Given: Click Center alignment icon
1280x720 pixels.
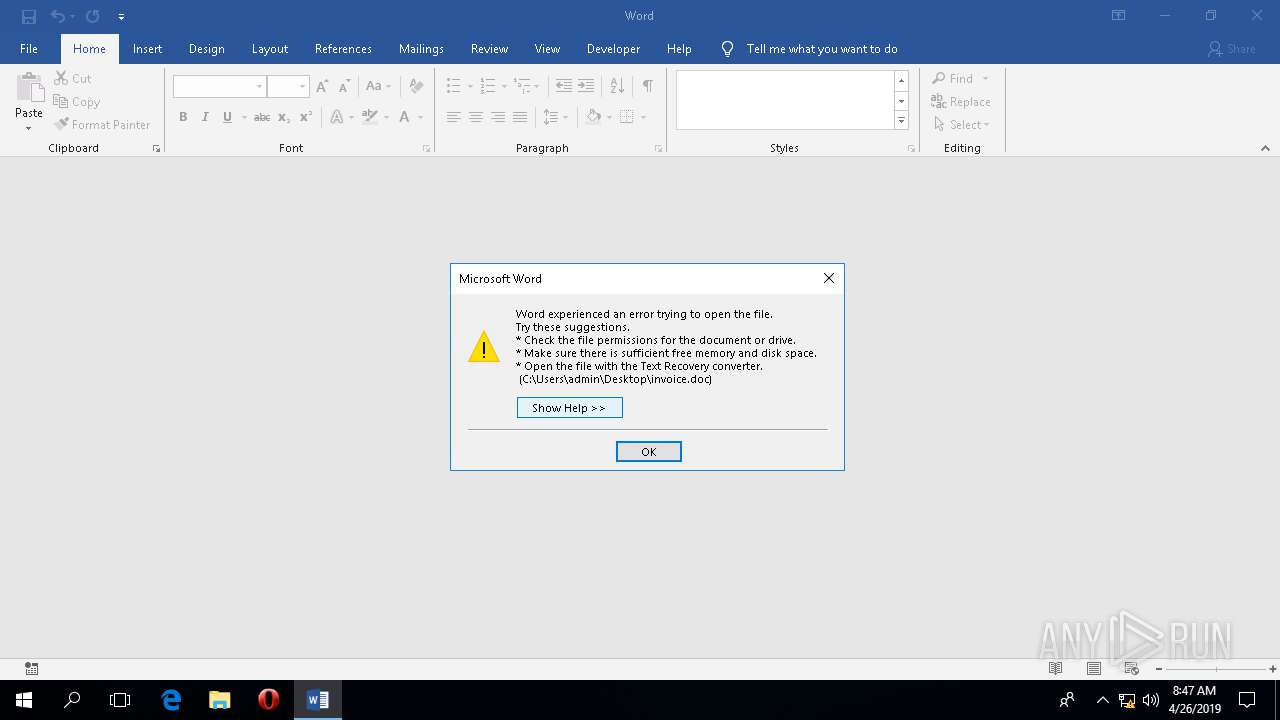Looking at the screenshot, I should [475, 117].
